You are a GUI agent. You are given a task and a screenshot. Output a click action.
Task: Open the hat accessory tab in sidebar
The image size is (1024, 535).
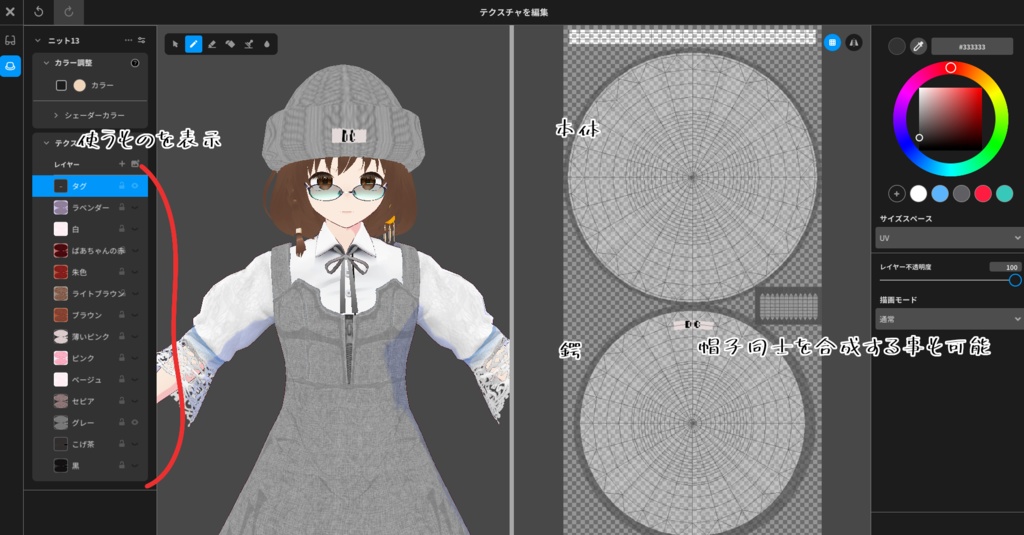tap(10, 66)
